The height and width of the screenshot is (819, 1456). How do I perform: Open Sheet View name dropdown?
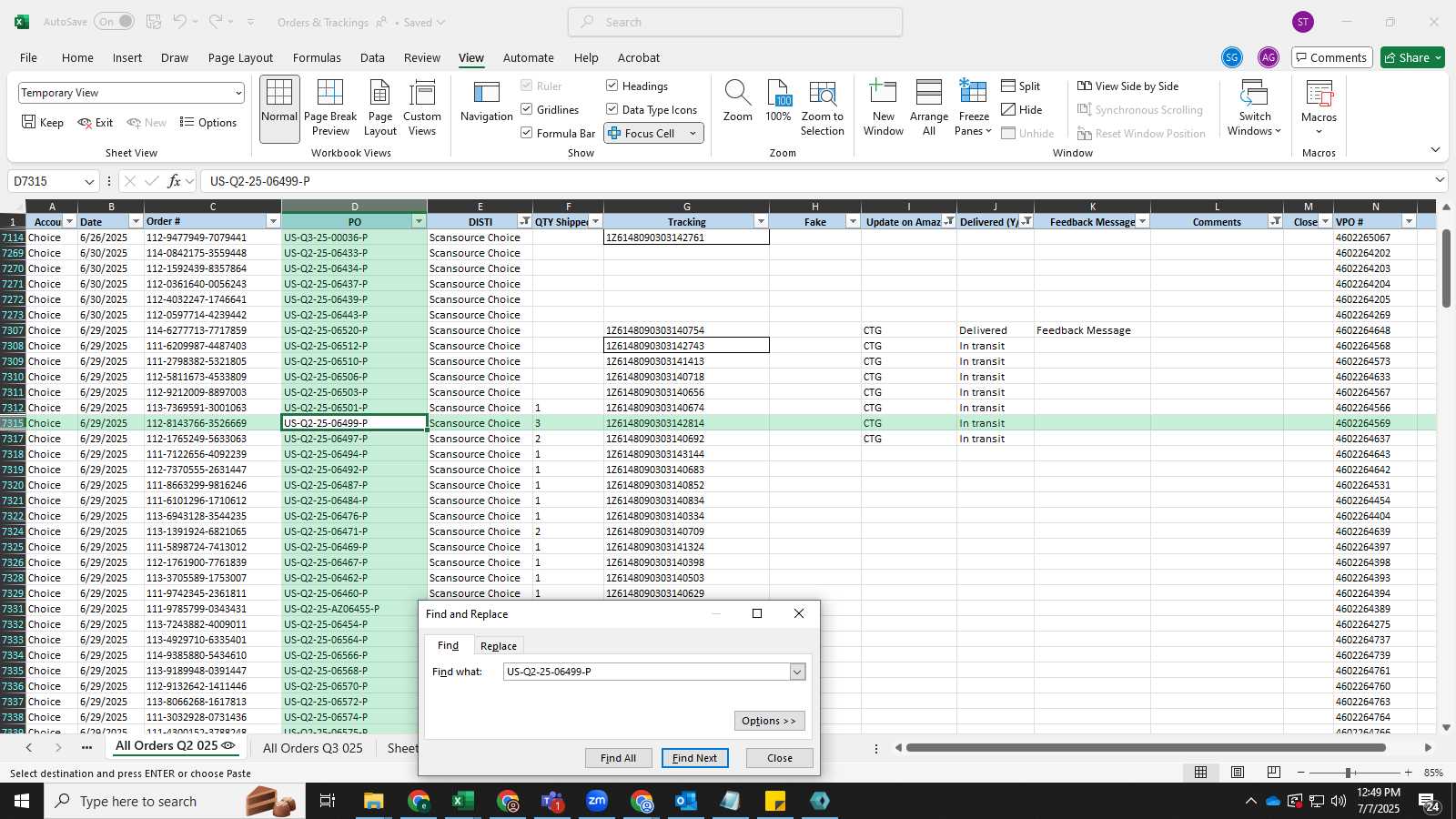[x=238, y=93]
